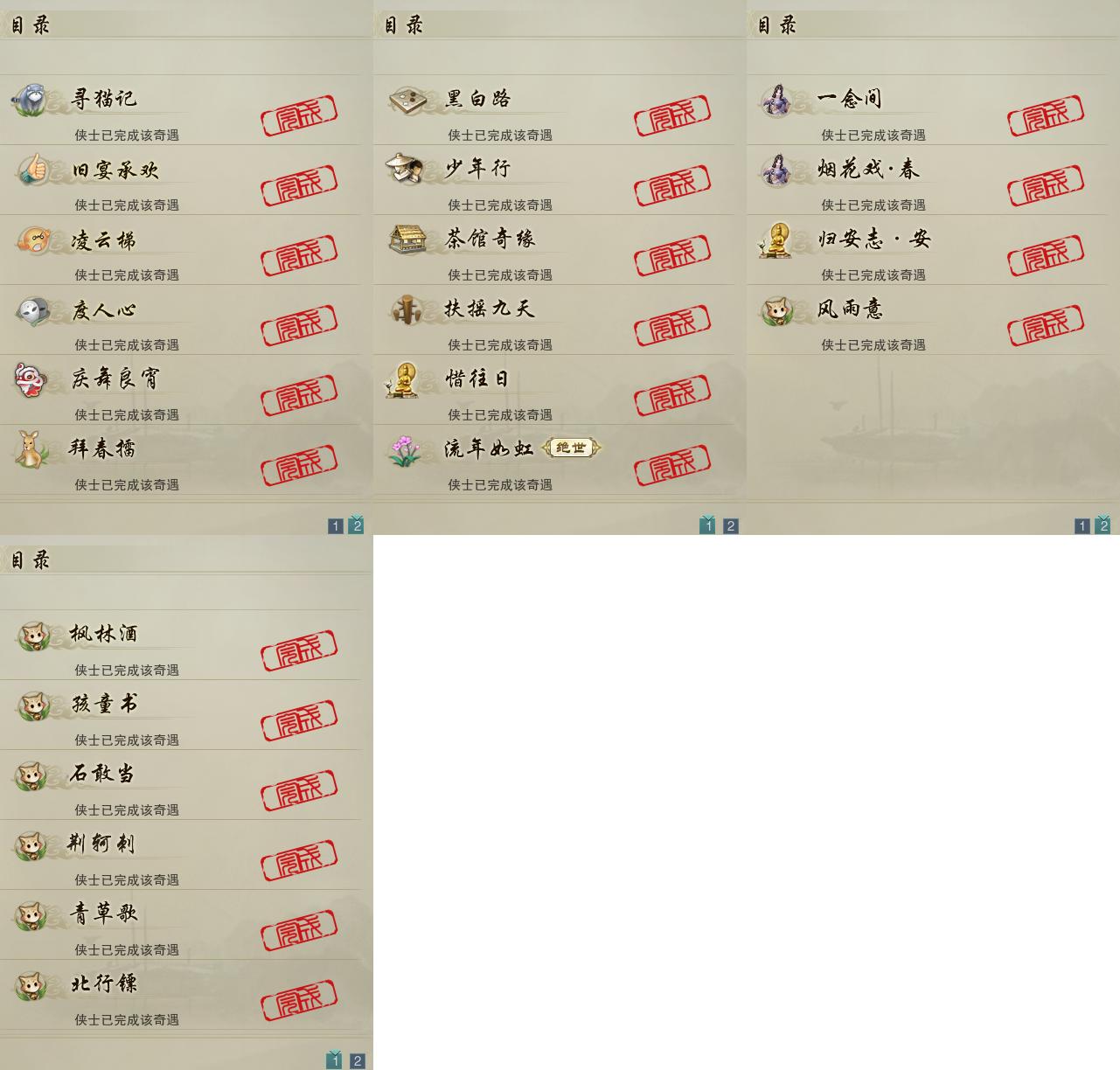This screenshot has height=1070, width=1120.
Task: Open the 扶摇九天 adventure entry
Action: [560, 320]
